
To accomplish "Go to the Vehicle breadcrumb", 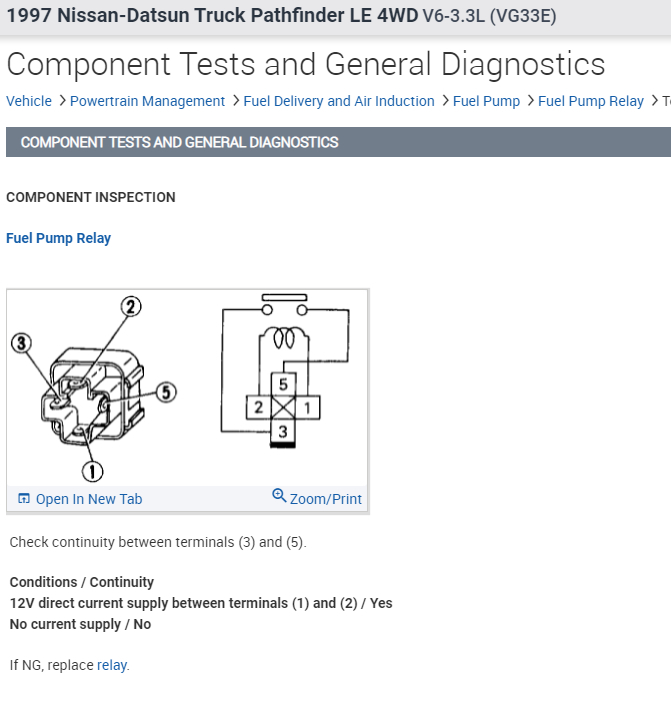I will pyautogui.click(x=29, y=101).
